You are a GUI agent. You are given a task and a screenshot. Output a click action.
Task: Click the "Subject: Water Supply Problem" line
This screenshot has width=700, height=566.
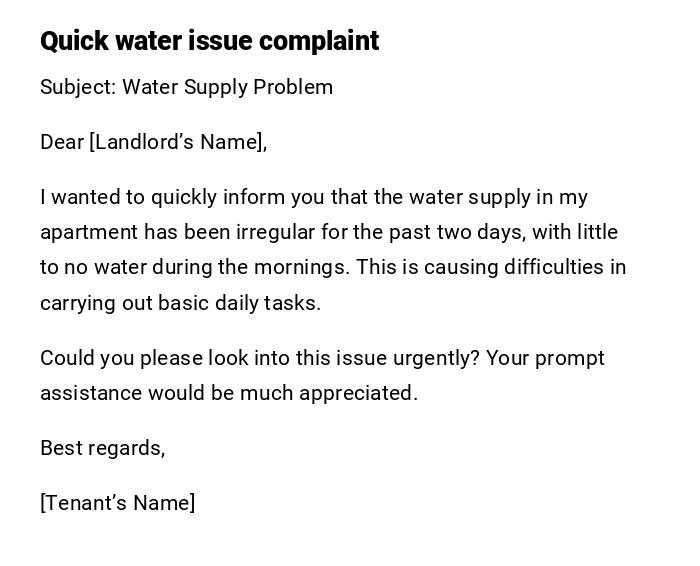186,87
